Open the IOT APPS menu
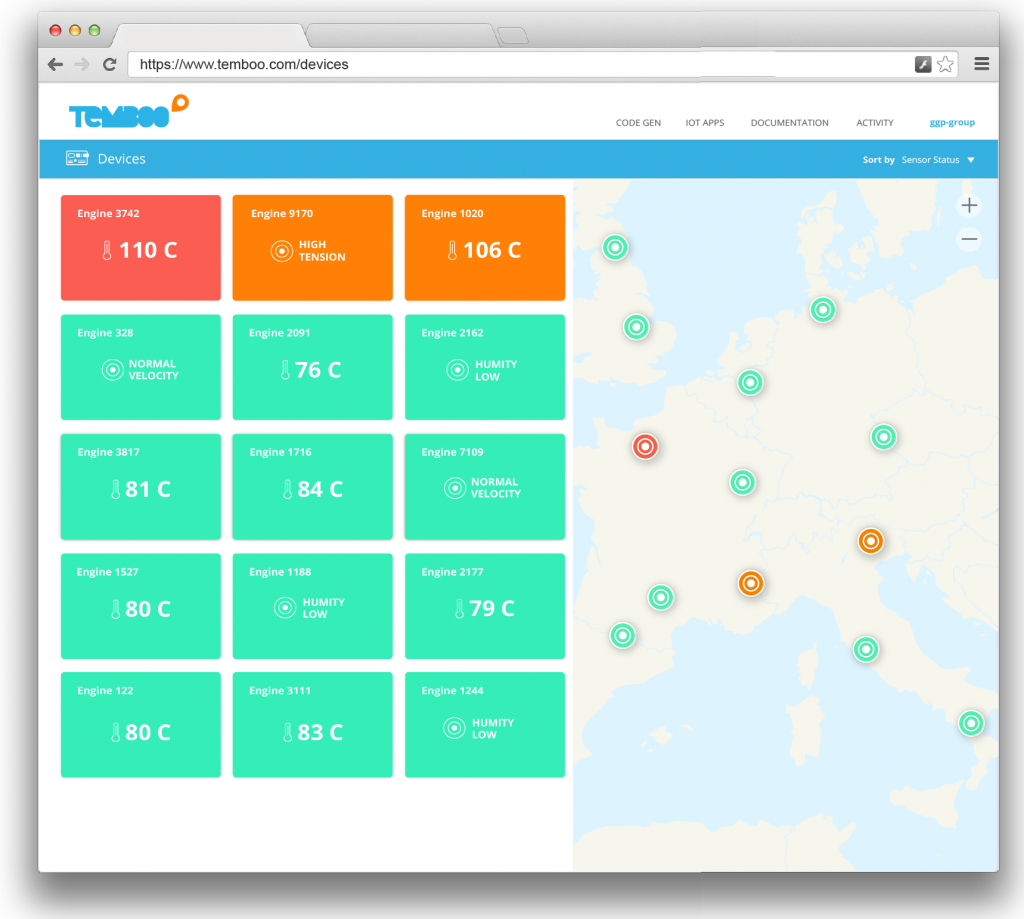The image size is (1024, 919). (x=705, y=123)
